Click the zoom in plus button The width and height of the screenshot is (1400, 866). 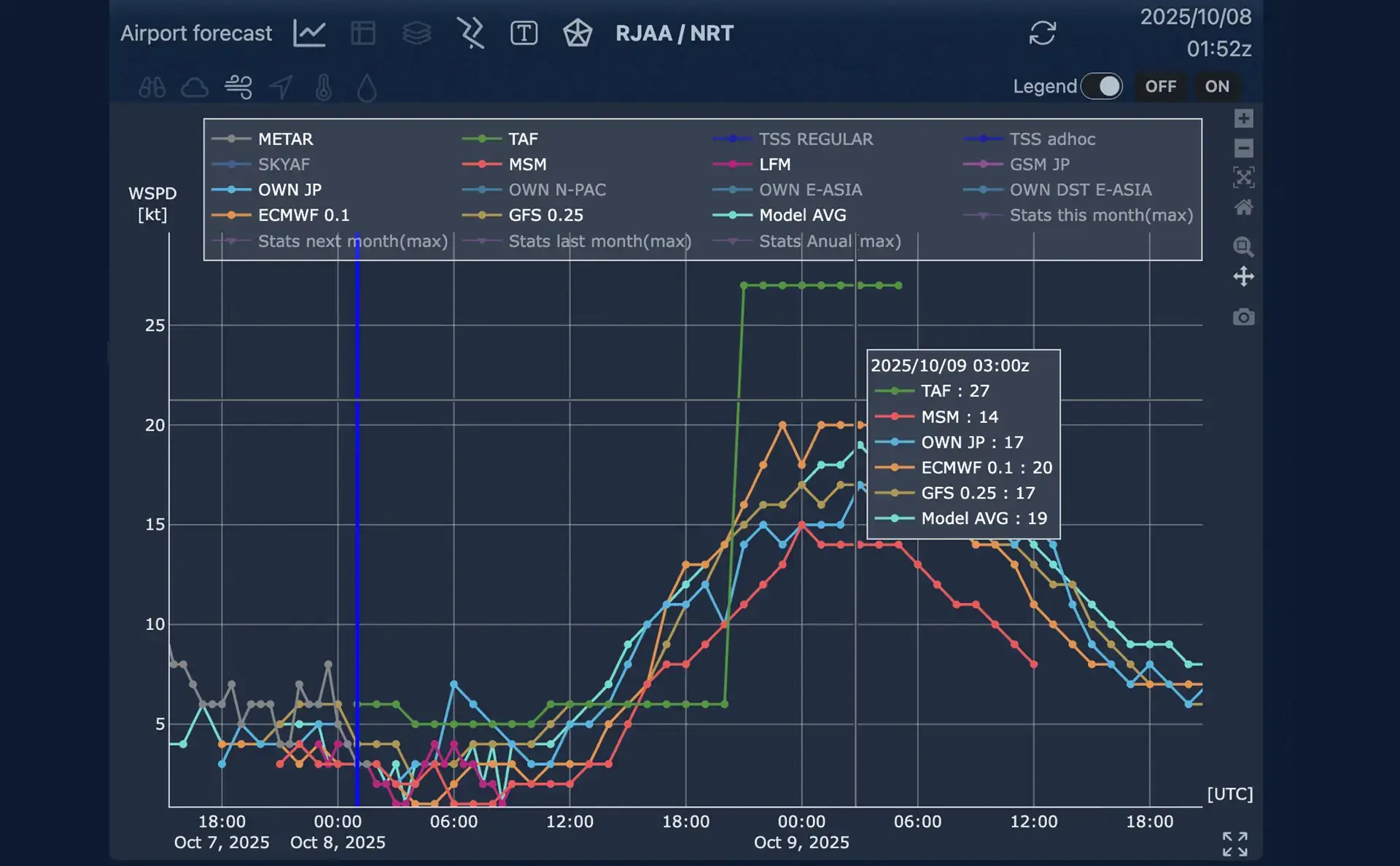(1243, 118)
